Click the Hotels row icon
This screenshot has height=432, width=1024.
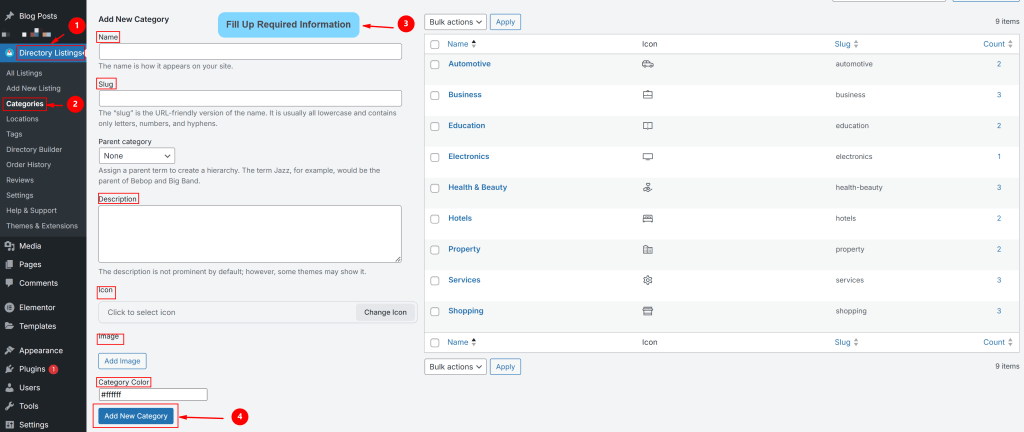[x=648, y=219]
